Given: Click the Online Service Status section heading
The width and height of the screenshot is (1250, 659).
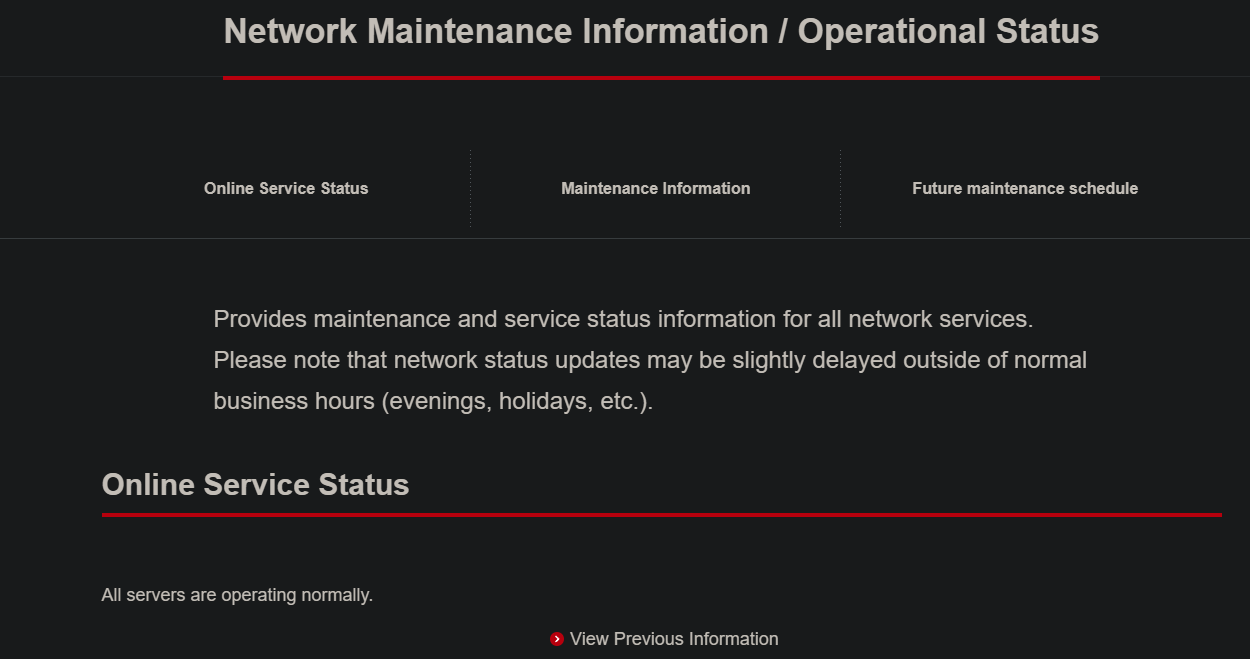Looking at the screenshot, I should (255, 484).
